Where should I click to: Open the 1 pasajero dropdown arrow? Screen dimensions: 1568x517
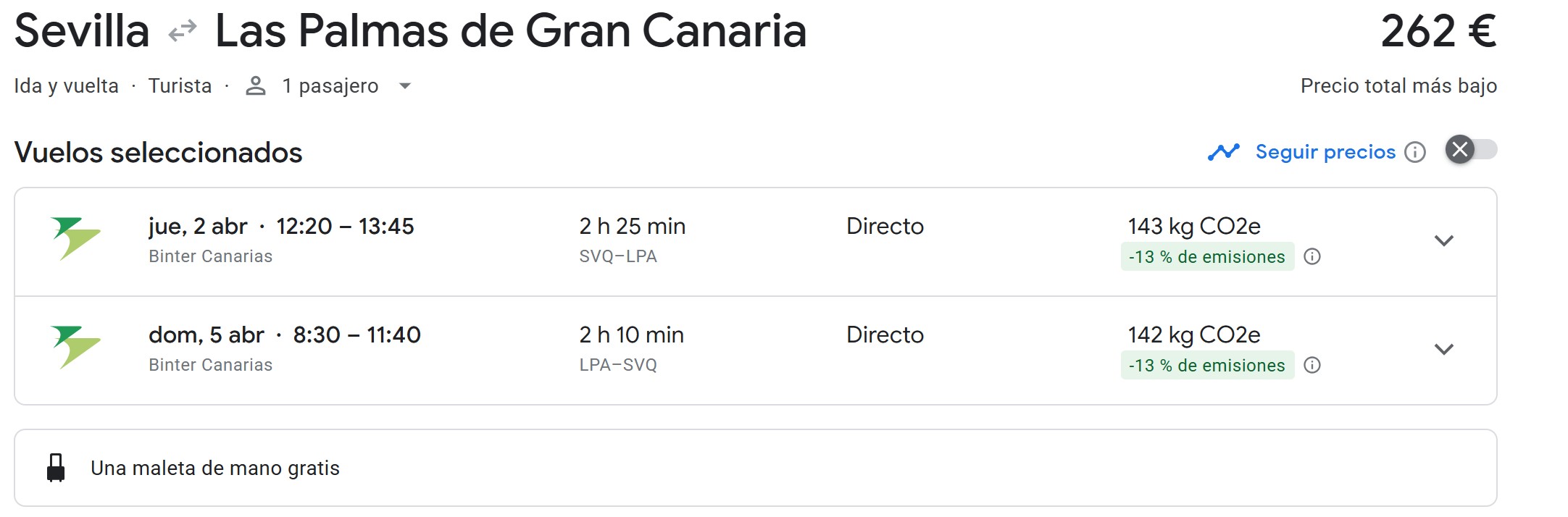coord(405,86)
